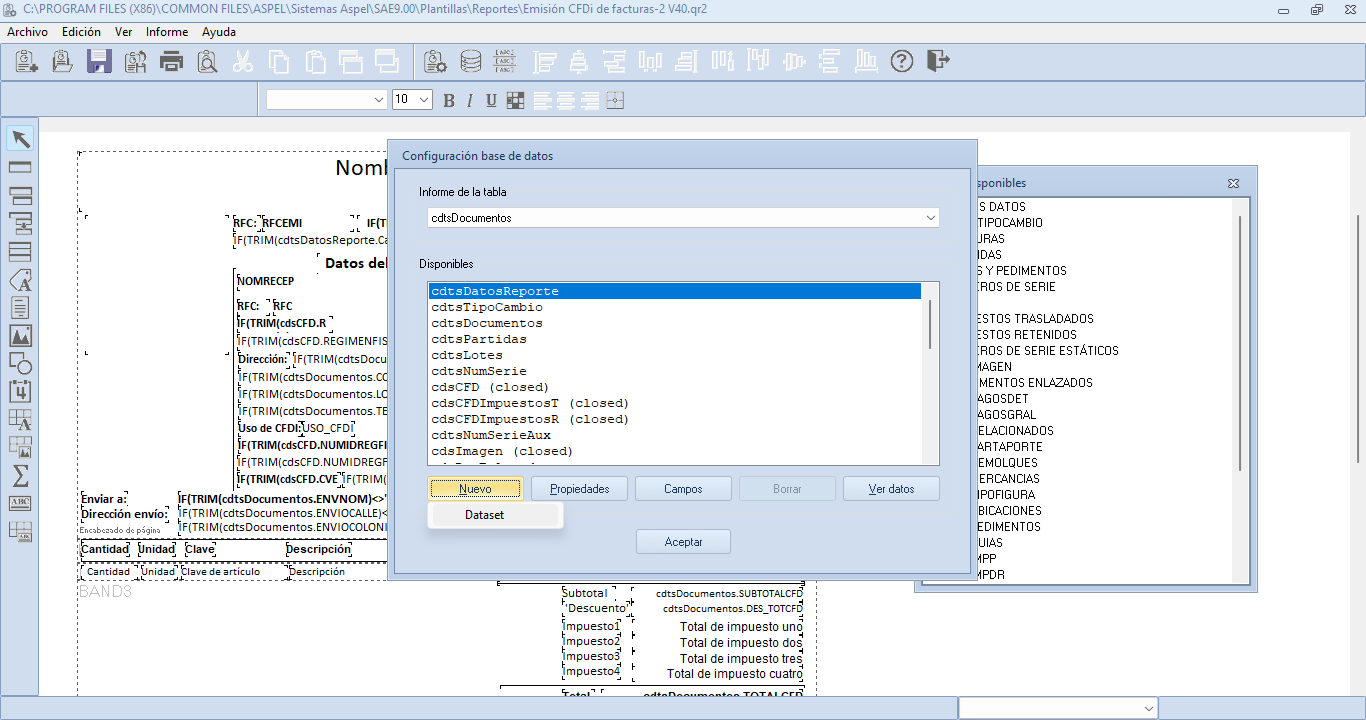Expand the 'Informe de la tabla' dropdown

931,217
